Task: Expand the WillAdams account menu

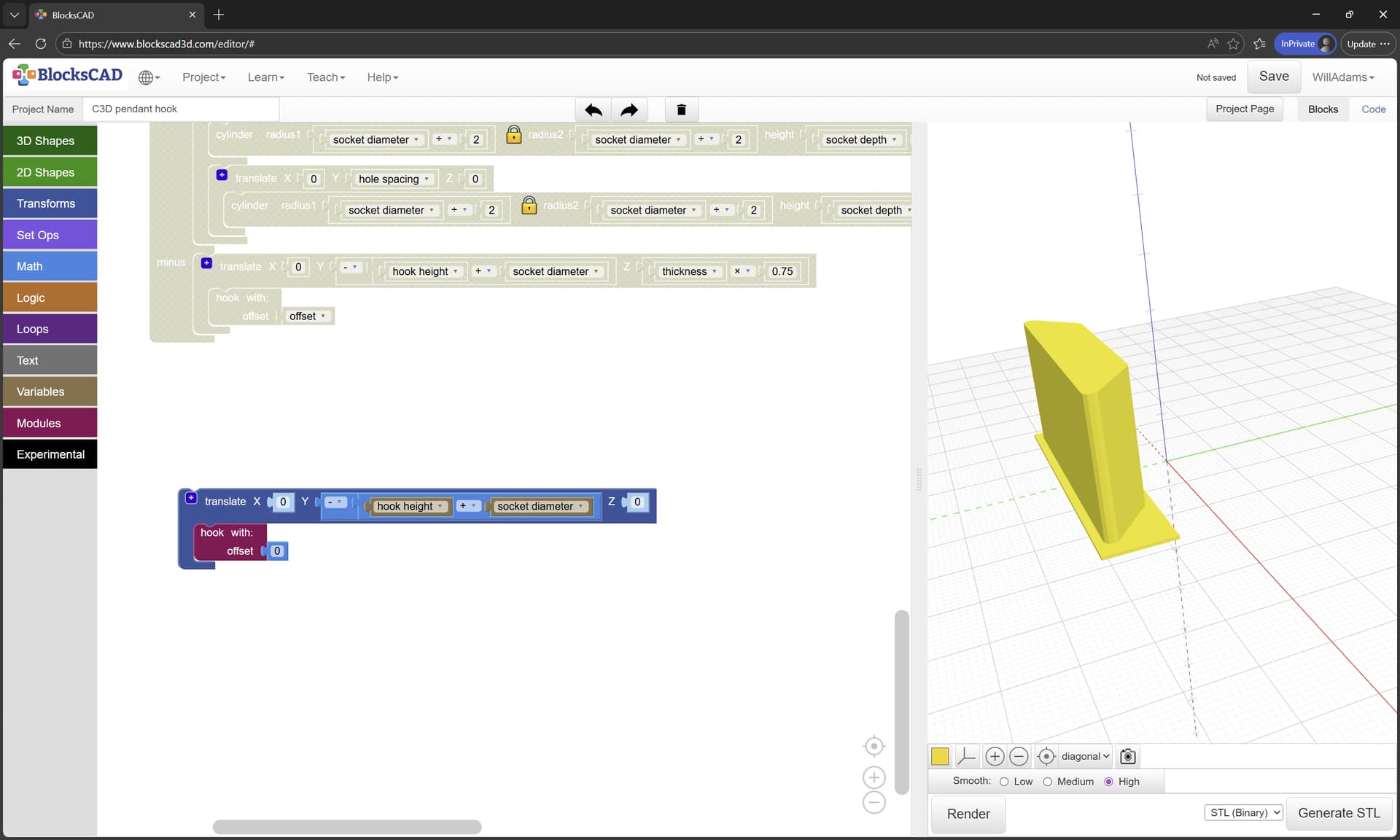Action: click(x=1342, y=77)
